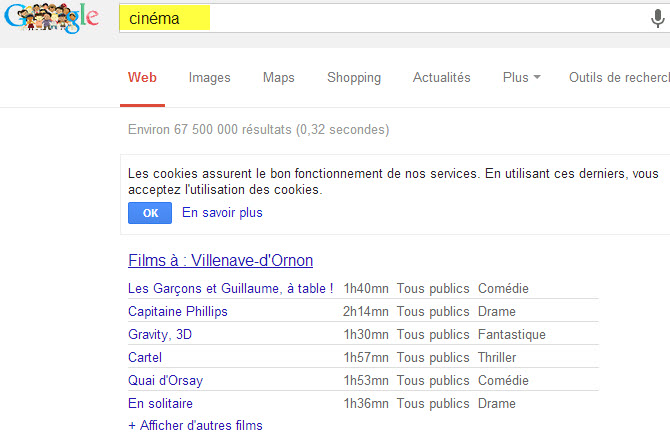
Task: Open the Capitaine Phillips film link
Action: (178, 312)
